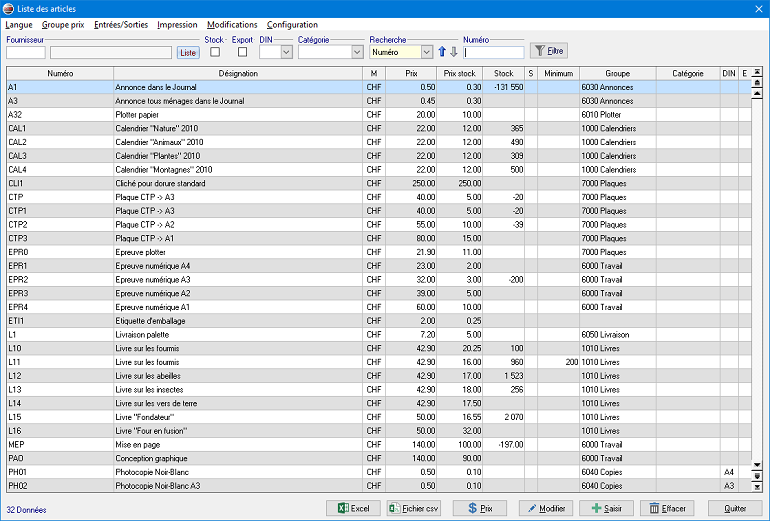Viewport: 770px width, 521px height.
Task: Delete article with Effacer trash button
Action: pyautogui.click(x=667, y=508)
